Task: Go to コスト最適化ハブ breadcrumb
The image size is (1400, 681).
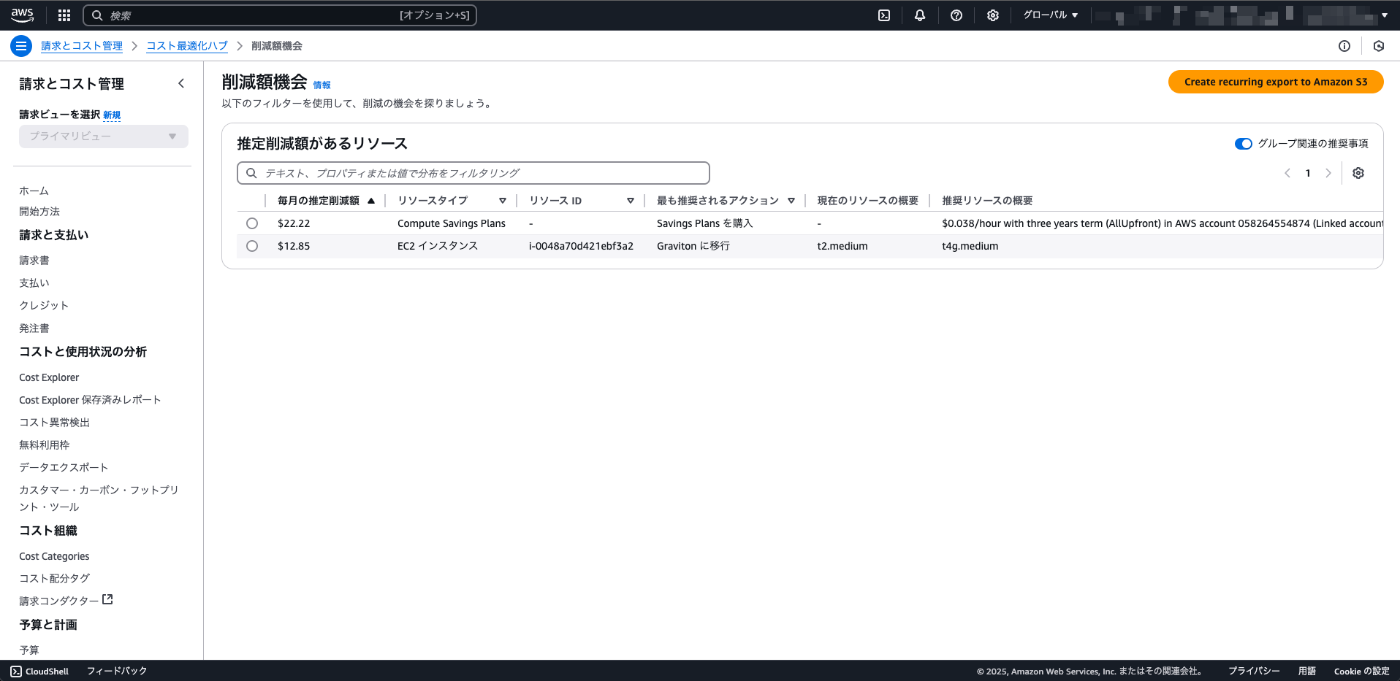Action: 187,46
